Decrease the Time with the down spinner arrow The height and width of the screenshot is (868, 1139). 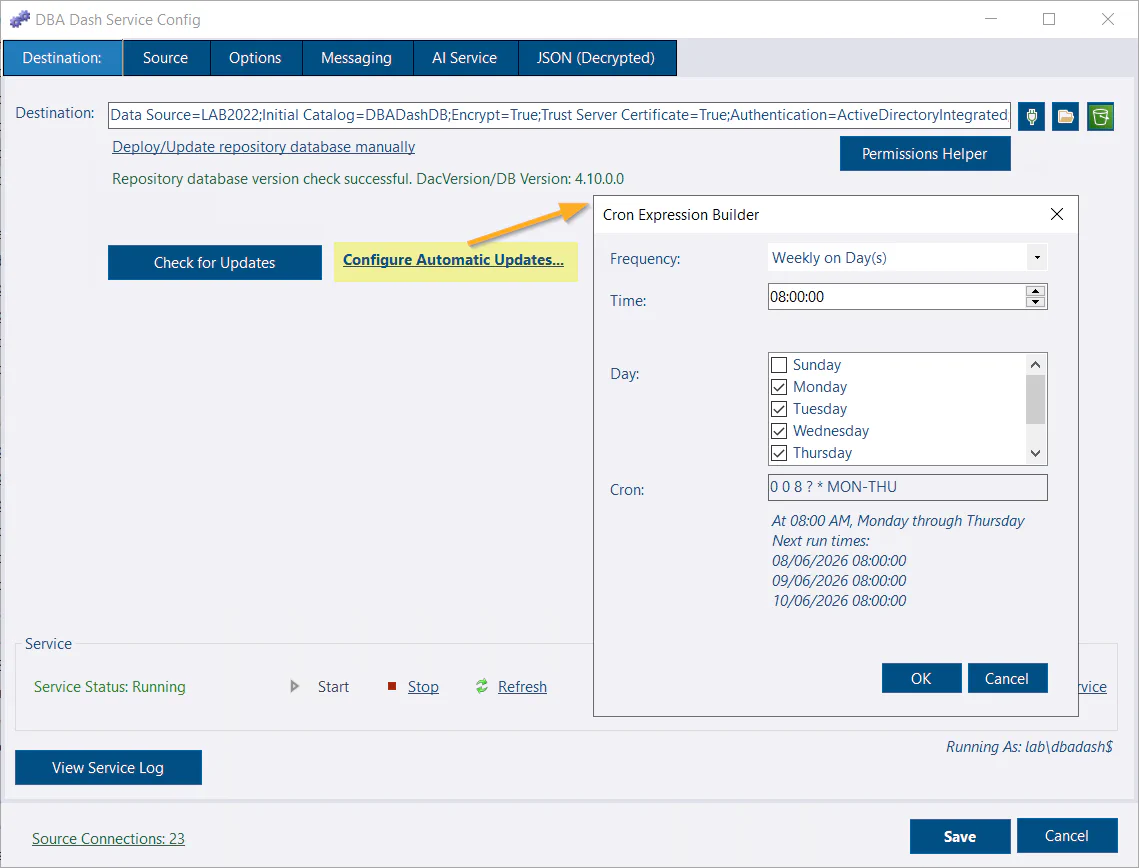(x=1035, y=301)
